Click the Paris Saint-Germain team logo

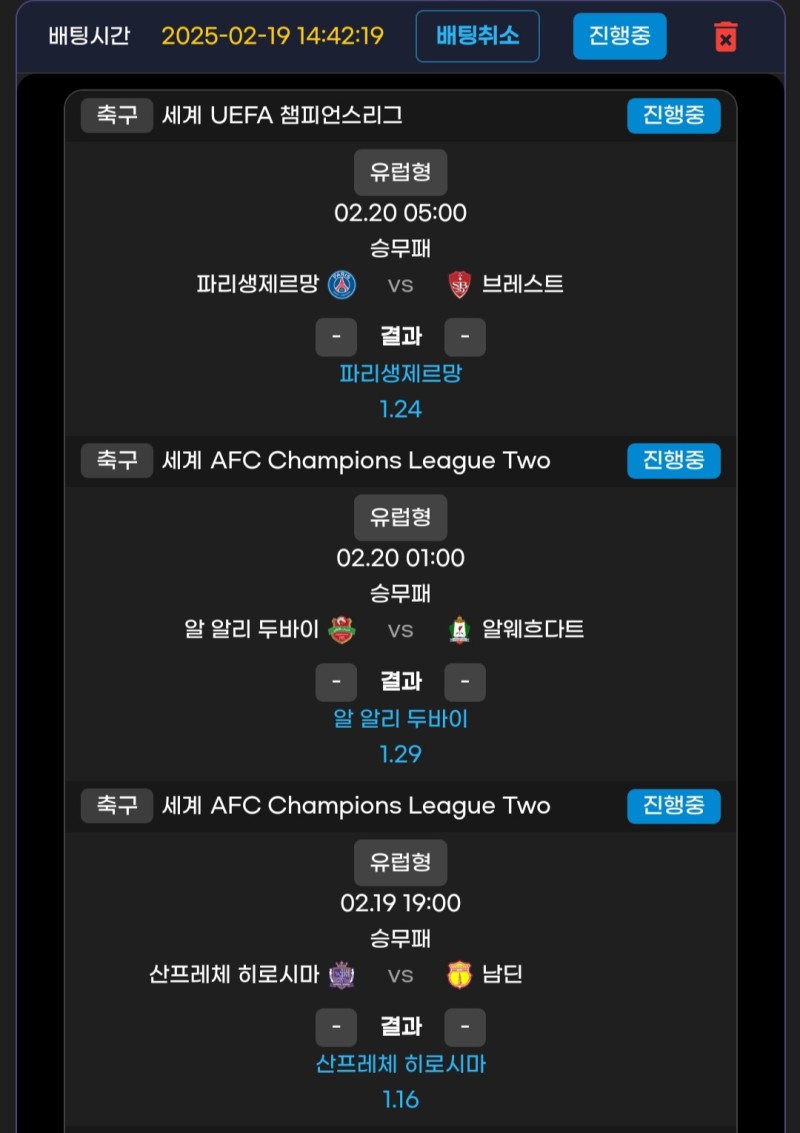(x=342, y=285)
